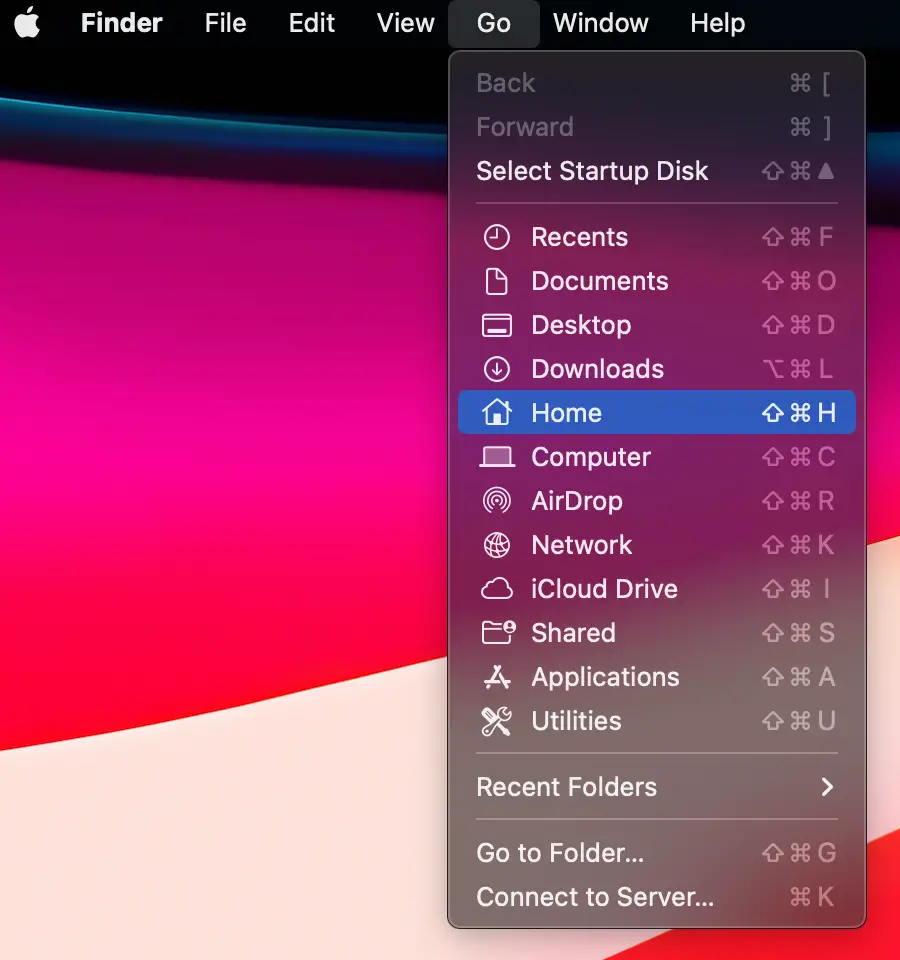The image size is (900, 960).
Task: Click the AirDrop radar icon
Action: (x=497, y=501)
